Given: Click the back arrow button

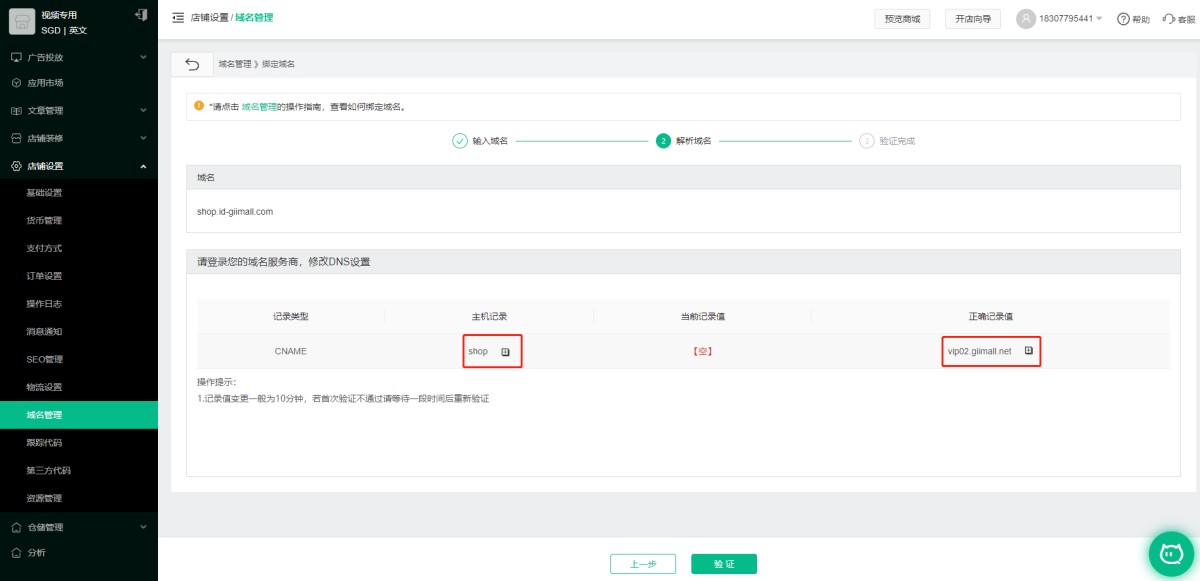Looking at the screenshot, I should (192, 64).
